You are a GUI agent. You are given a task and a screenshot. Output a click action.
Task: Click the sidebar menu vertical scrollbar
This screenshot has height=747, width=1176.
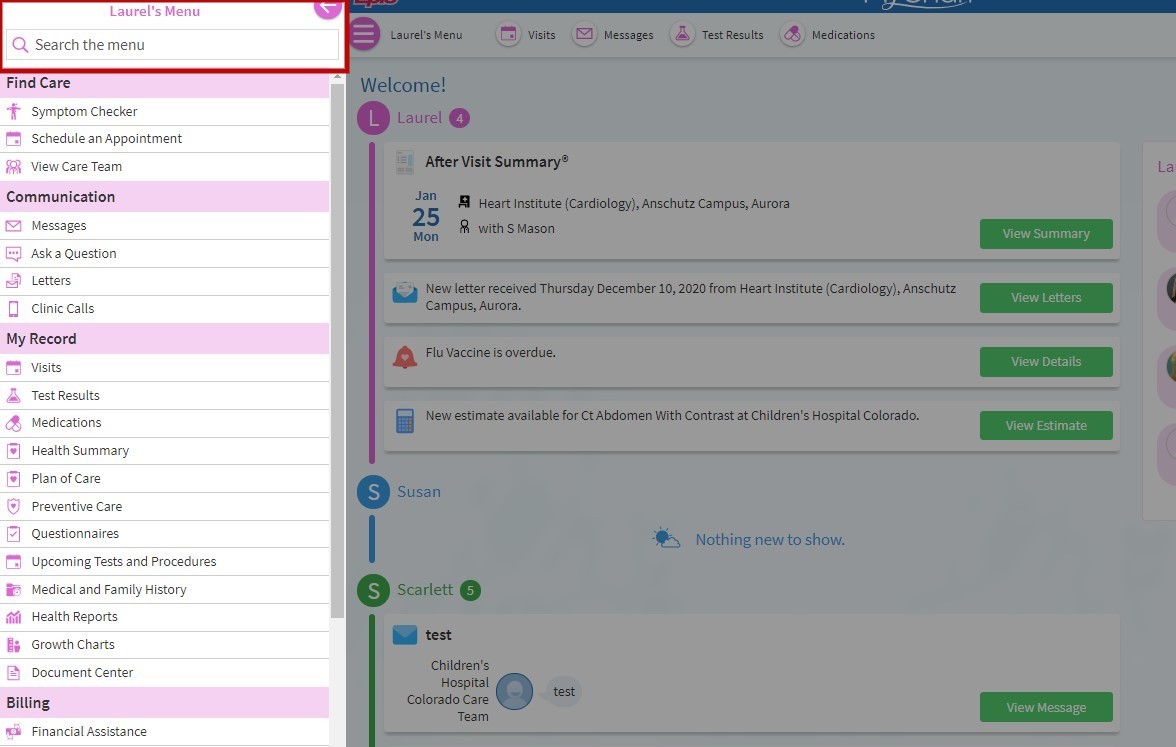pos(338,350)
